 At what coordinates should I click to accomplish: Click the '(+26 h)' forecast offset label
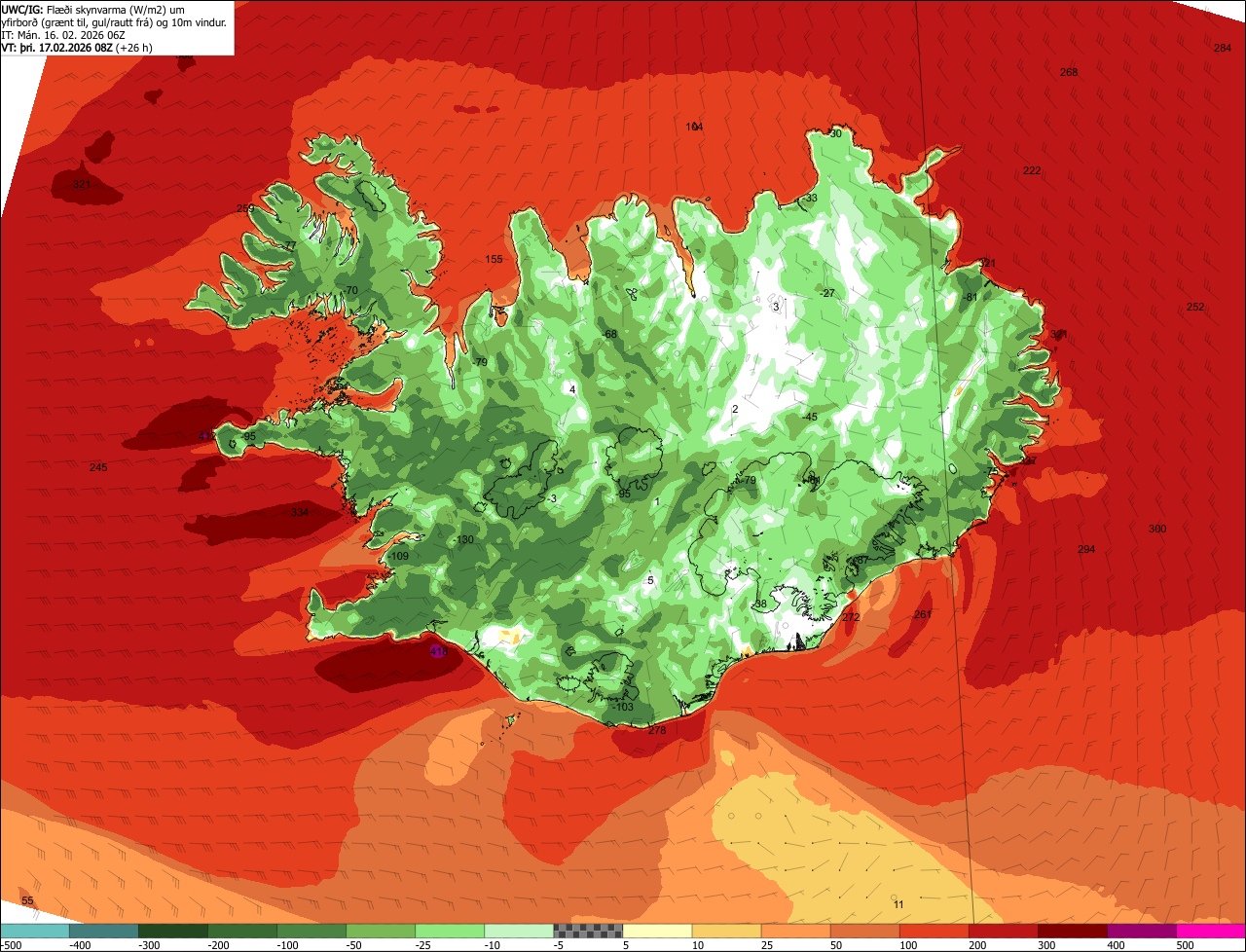(x=133, y=47)
